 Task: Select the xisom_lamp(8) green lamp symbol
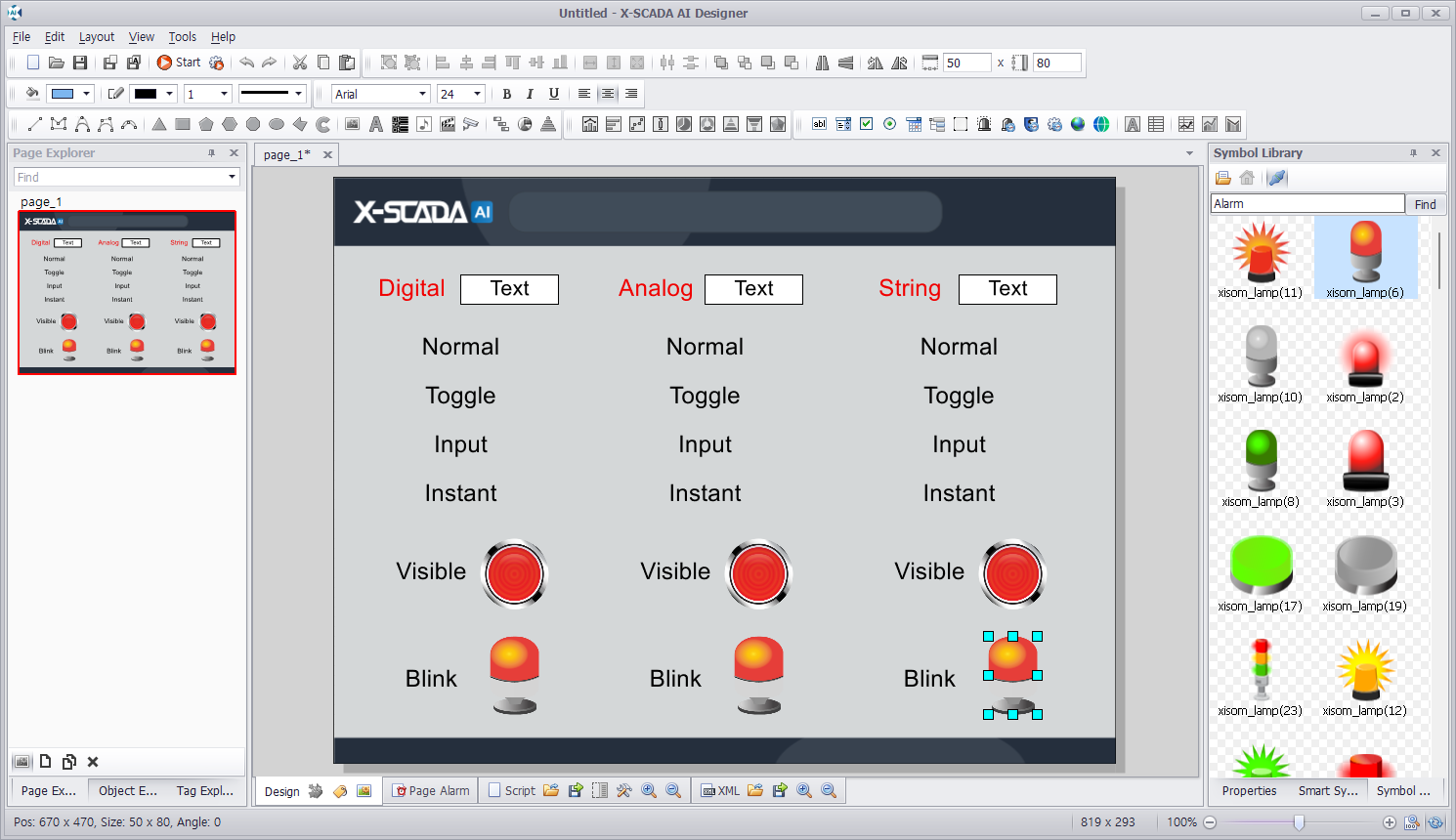(x=1261, y=469)
